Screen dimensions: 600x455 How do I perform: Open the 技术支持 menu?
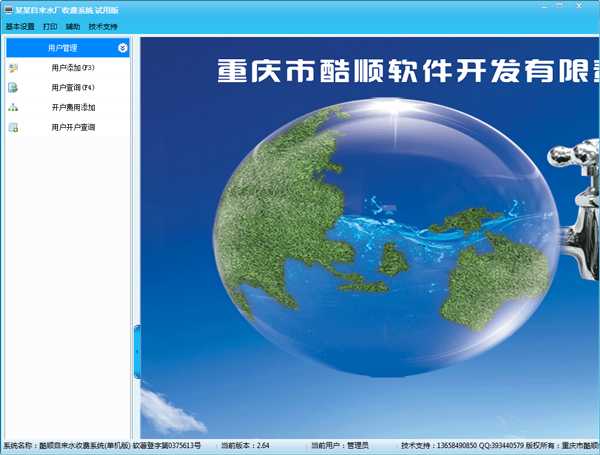(103, 26)
